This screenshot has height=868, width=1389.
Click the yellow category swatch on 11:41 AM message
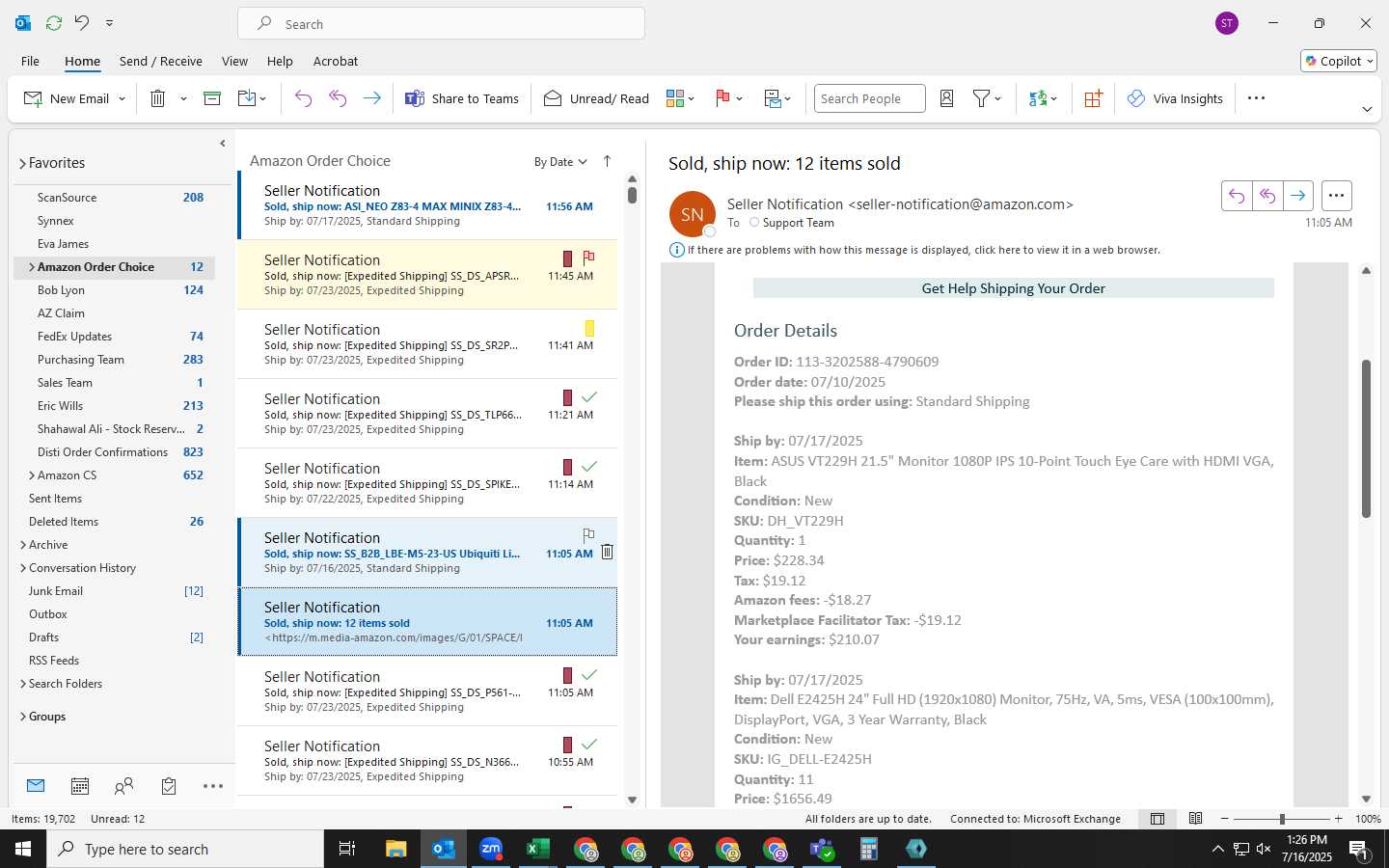point(589,329)
